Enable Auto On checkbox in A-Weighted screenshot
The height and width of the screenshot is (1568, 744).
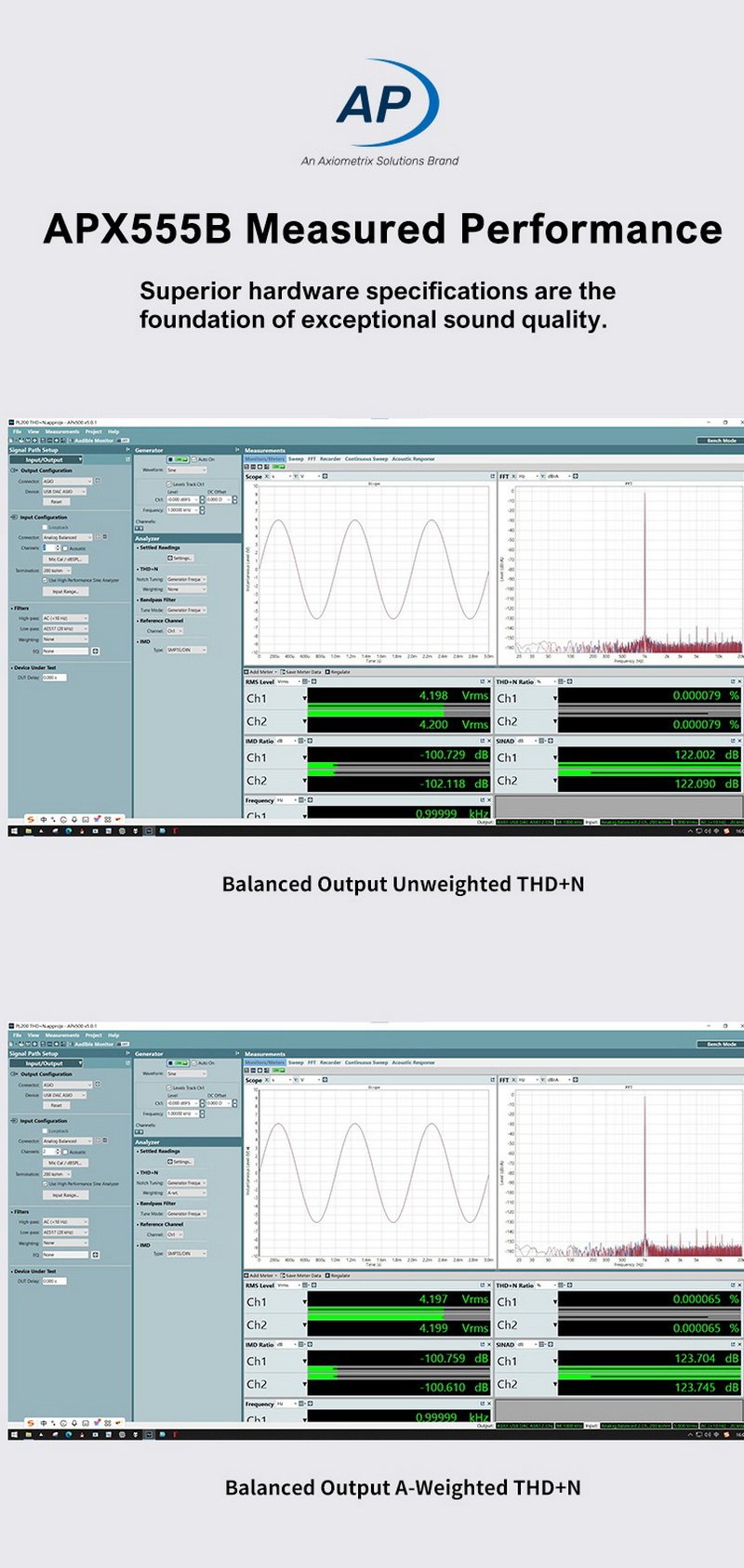(194, 1063)
